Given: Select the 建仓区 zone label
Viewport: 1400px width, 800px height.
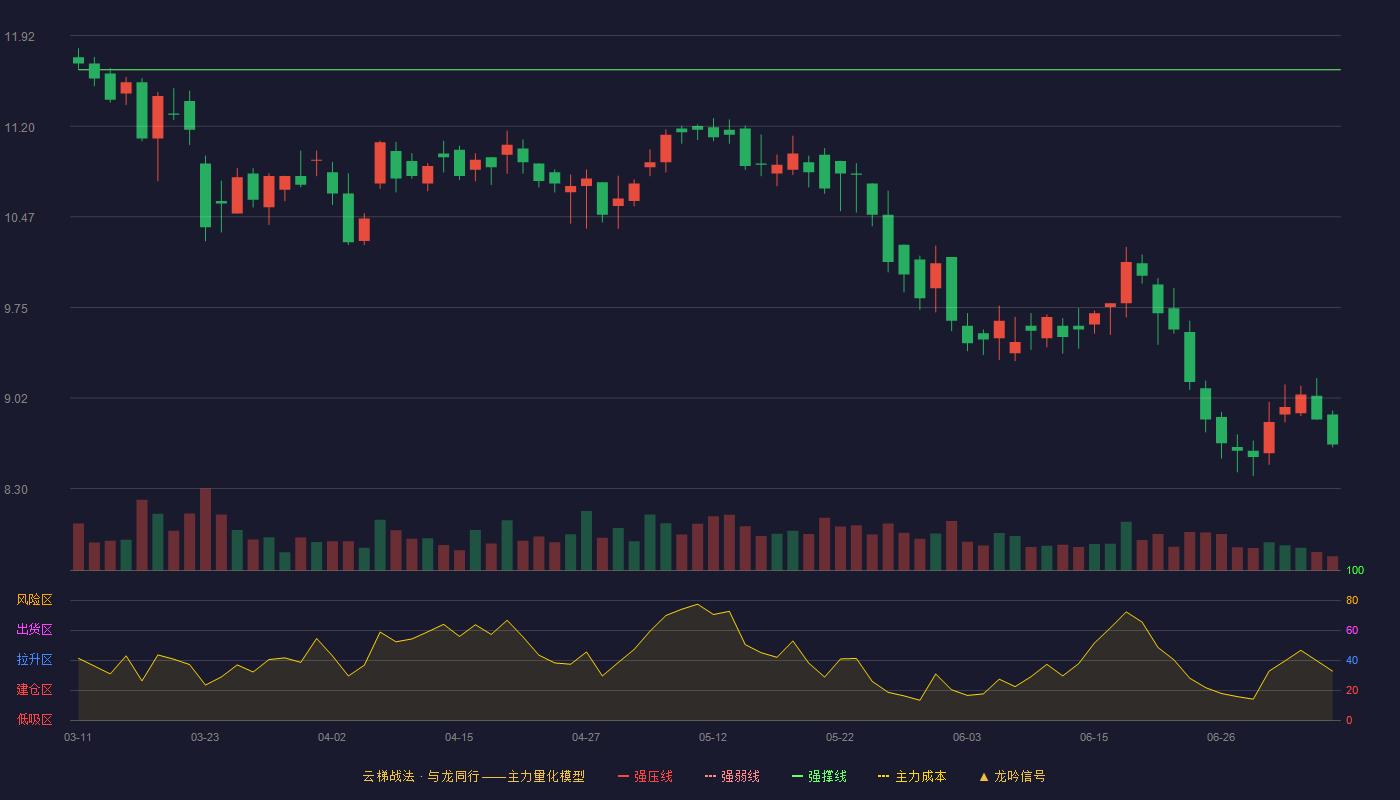Looking at the screenshot, I should pos(34,690).
